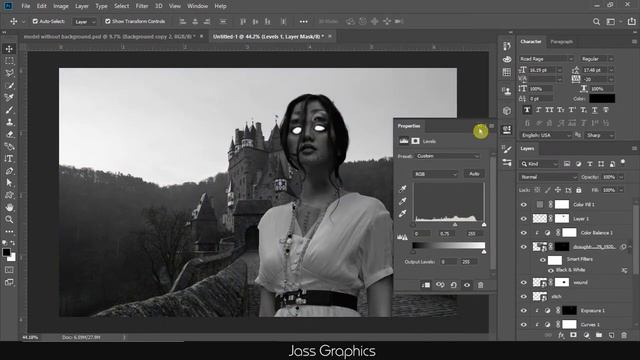The width and height of the screenshot is (640, 360).
Task: Open the anti-aliasing Sharp dropdown
Action: point(600,135)
